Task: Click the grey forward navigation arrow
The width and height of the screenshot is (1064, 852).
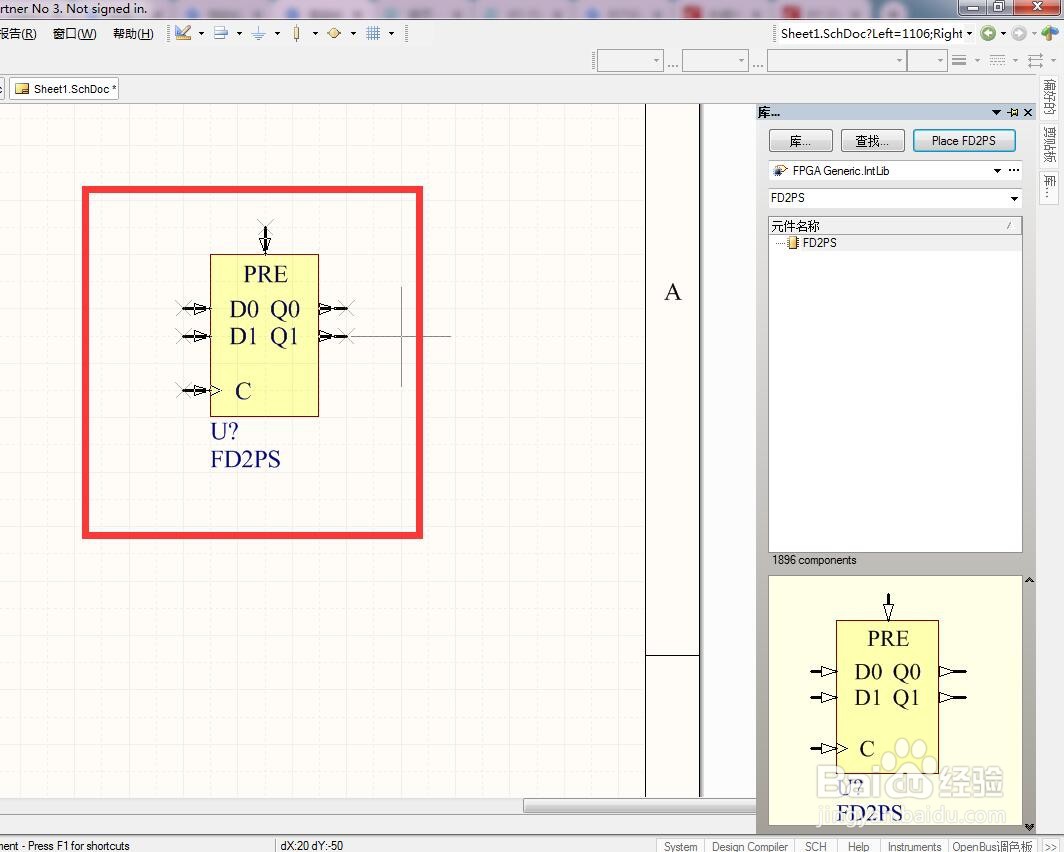Action: [x=1019, y=33]
